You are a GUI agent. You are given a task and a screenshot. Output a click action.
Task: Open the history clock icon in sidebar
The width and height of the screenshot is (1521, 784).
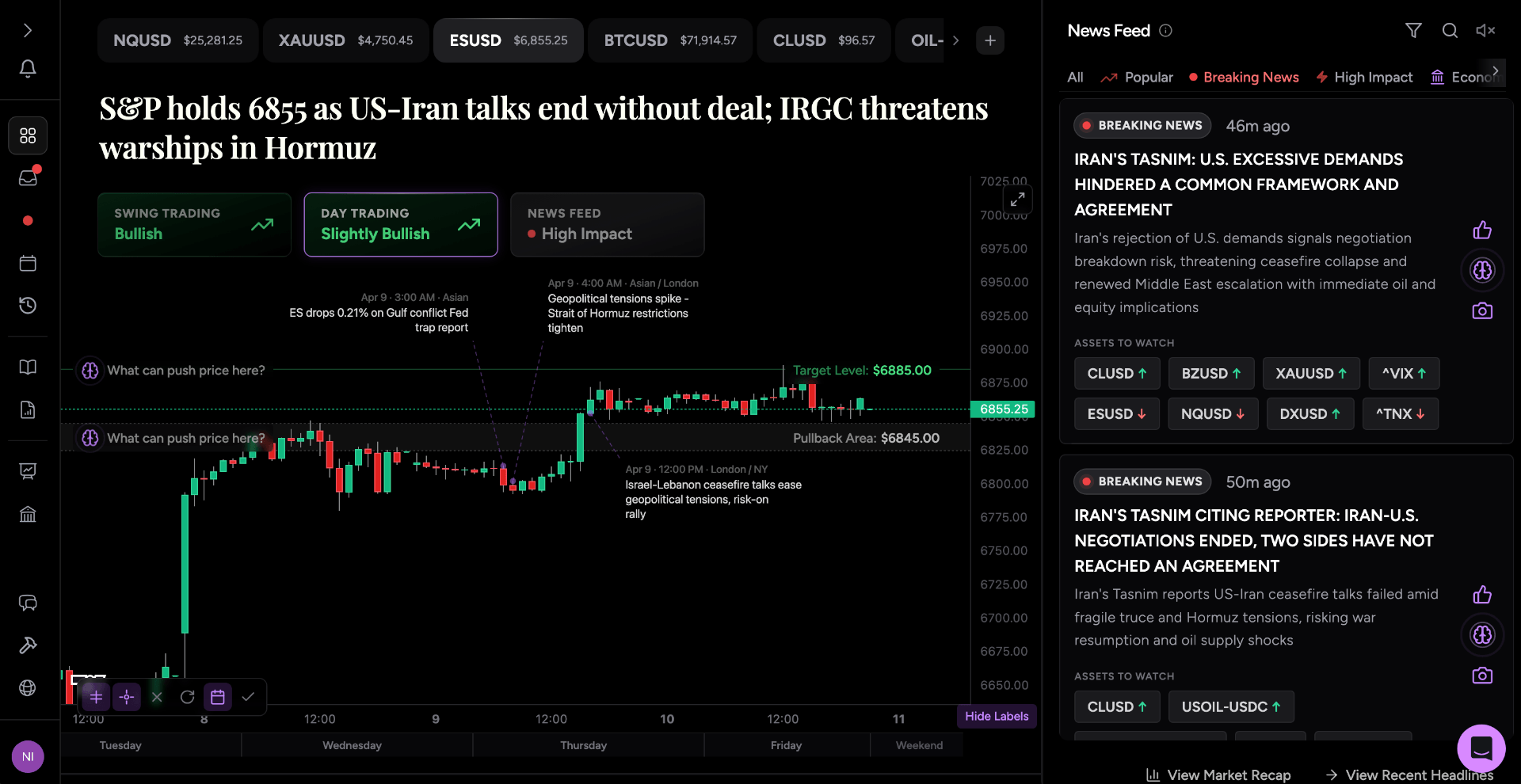coord(28,306)
